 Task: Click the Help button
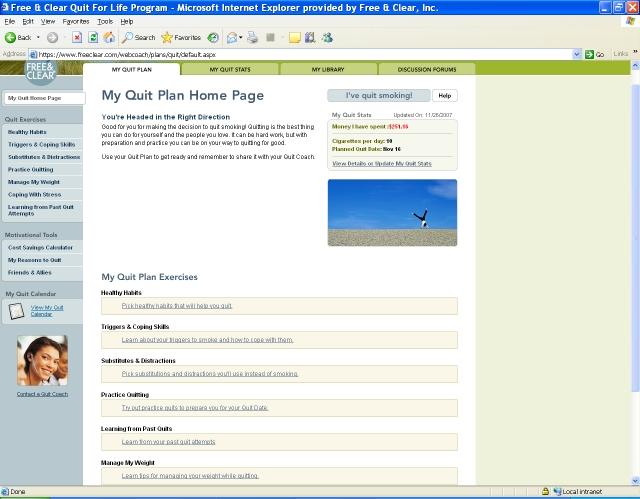444,96
